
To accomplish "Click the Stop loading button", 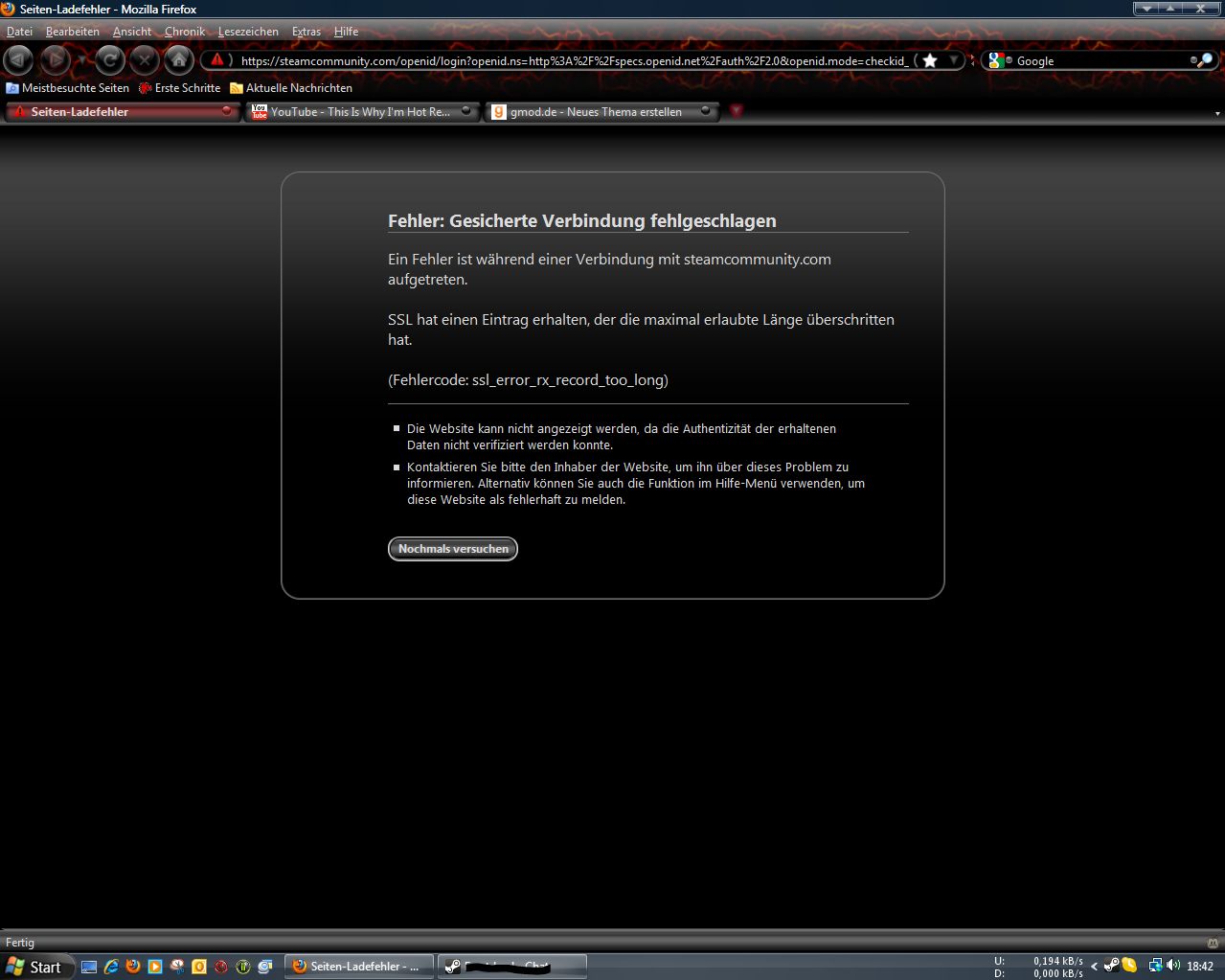I will pyautogui.click(x=144, y=60).
